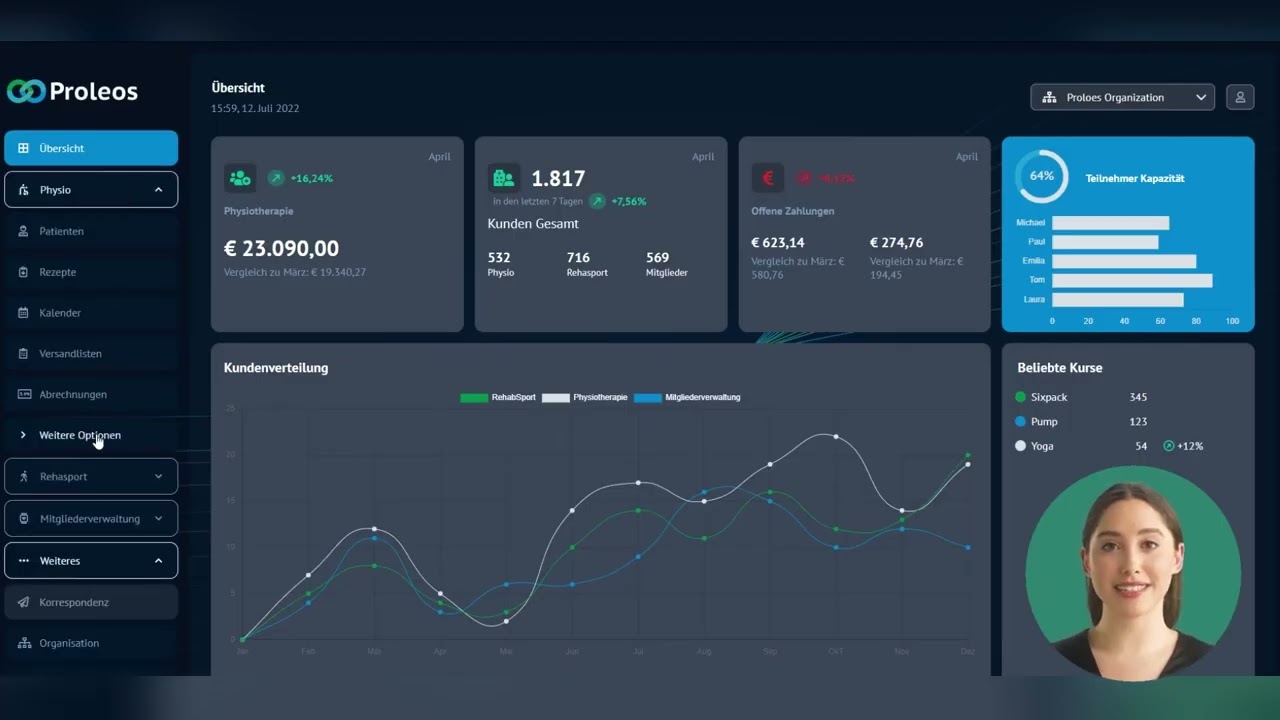Image resolution: width=1280 pixels, height=720 pixels.
Task: Click the Versandlisten list icon
Action: point(24,354)
